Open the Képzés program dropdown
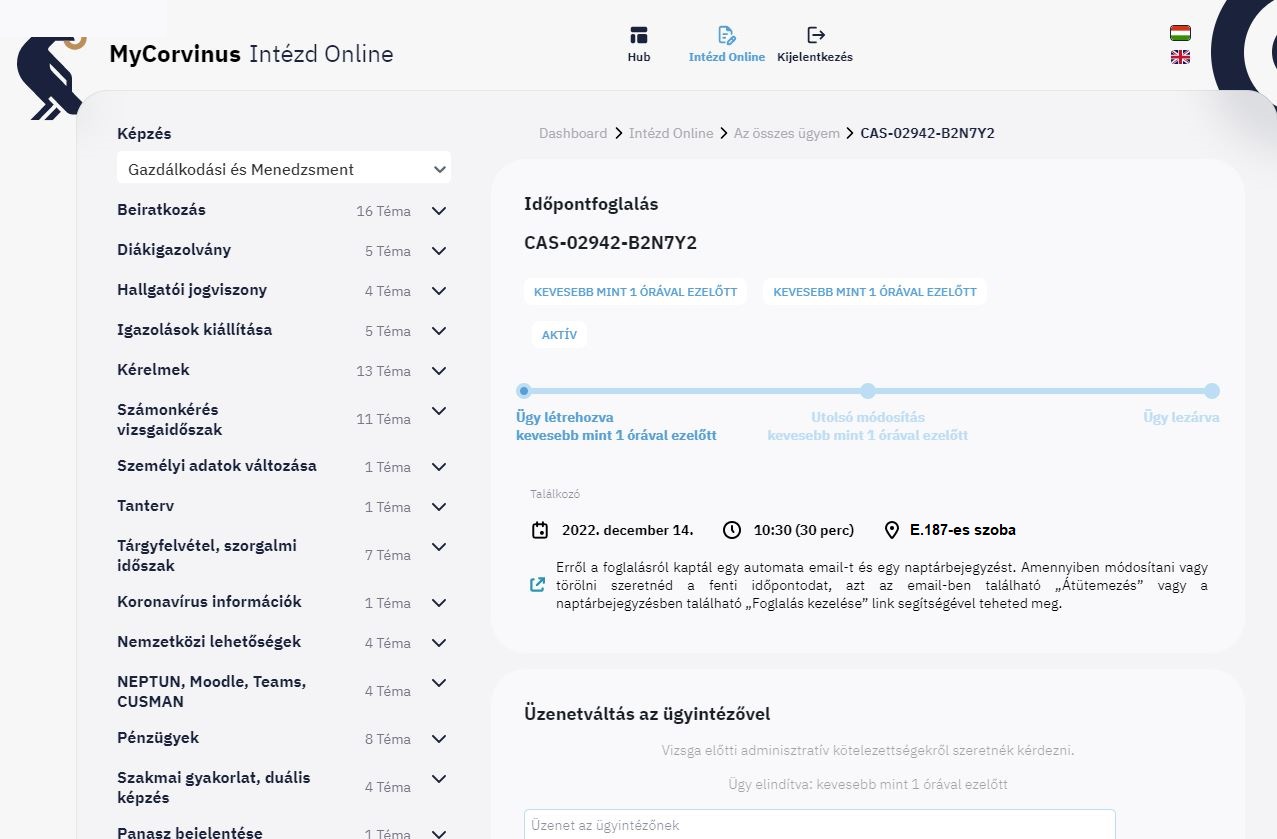Viewport: 1277px width, 839px height. tap(284, 169)
